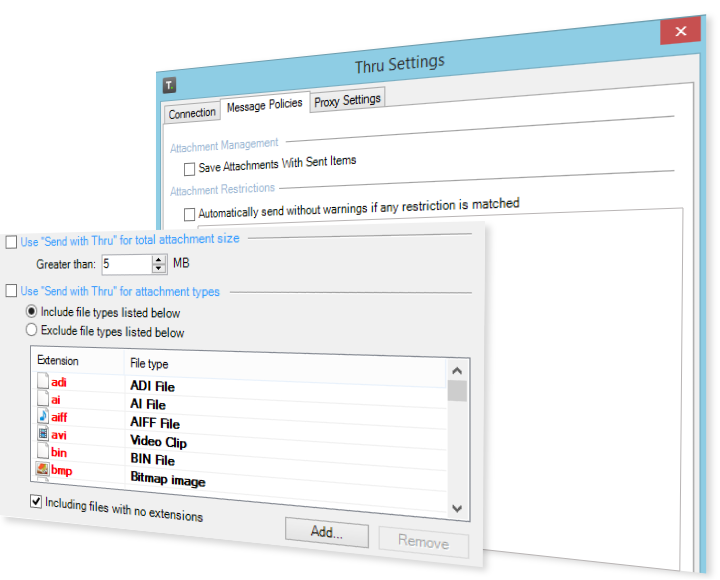Uncheck Including files with no extensions
Screen dimensions: 720x580
(36, 501)
